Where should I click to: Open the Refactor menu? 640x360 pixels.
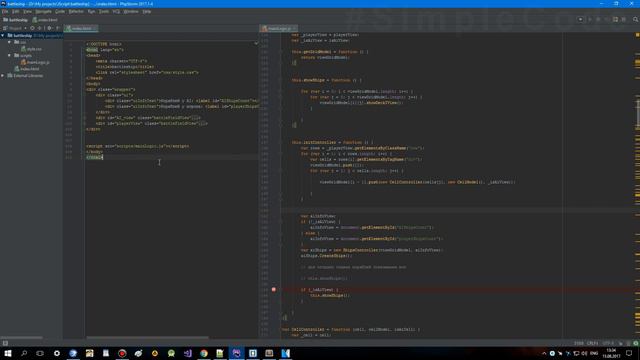[76, 11]
